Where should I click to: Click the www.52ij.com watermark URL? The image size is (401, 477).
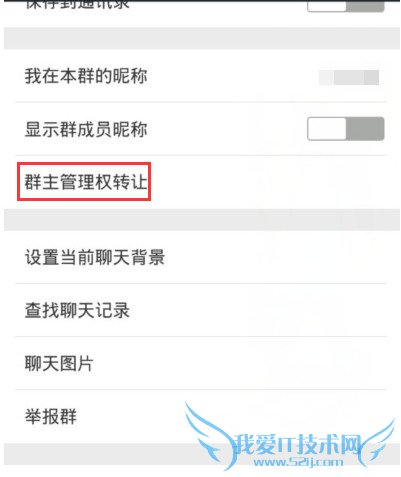coord(298,462)
